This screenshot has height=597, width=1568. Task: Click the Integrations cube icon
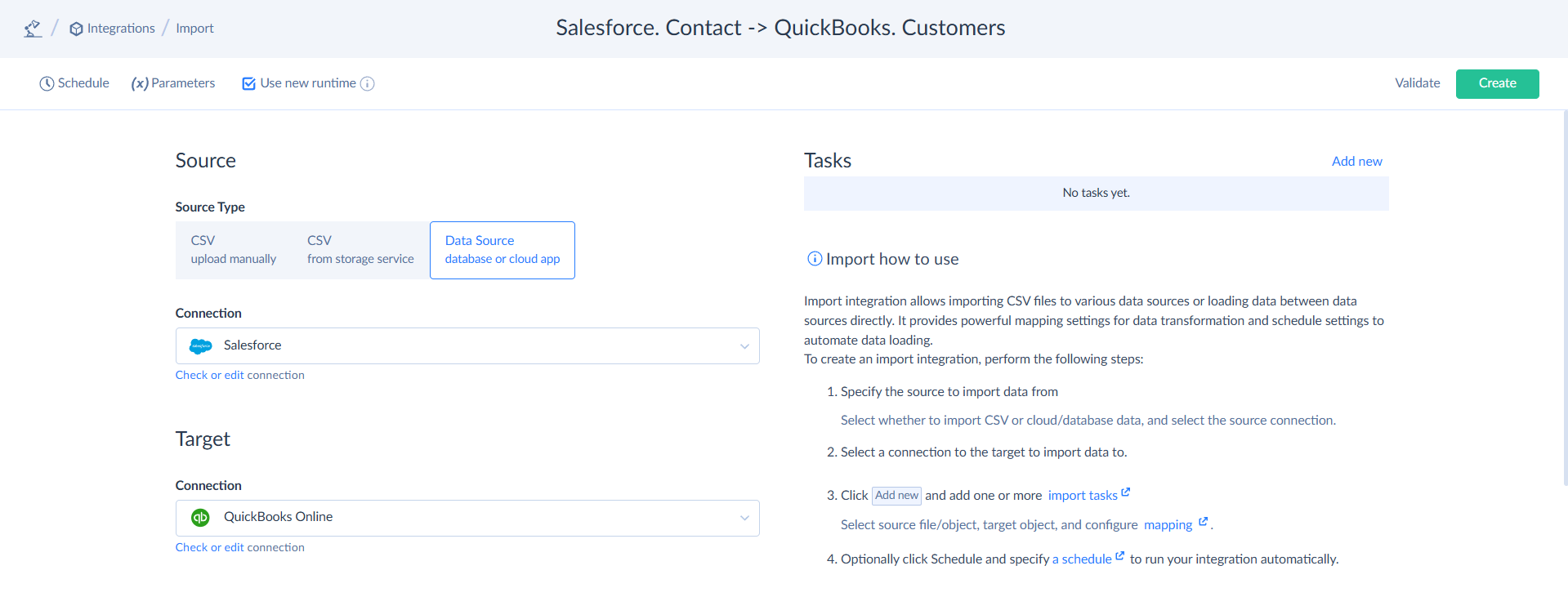click(76, 29)
